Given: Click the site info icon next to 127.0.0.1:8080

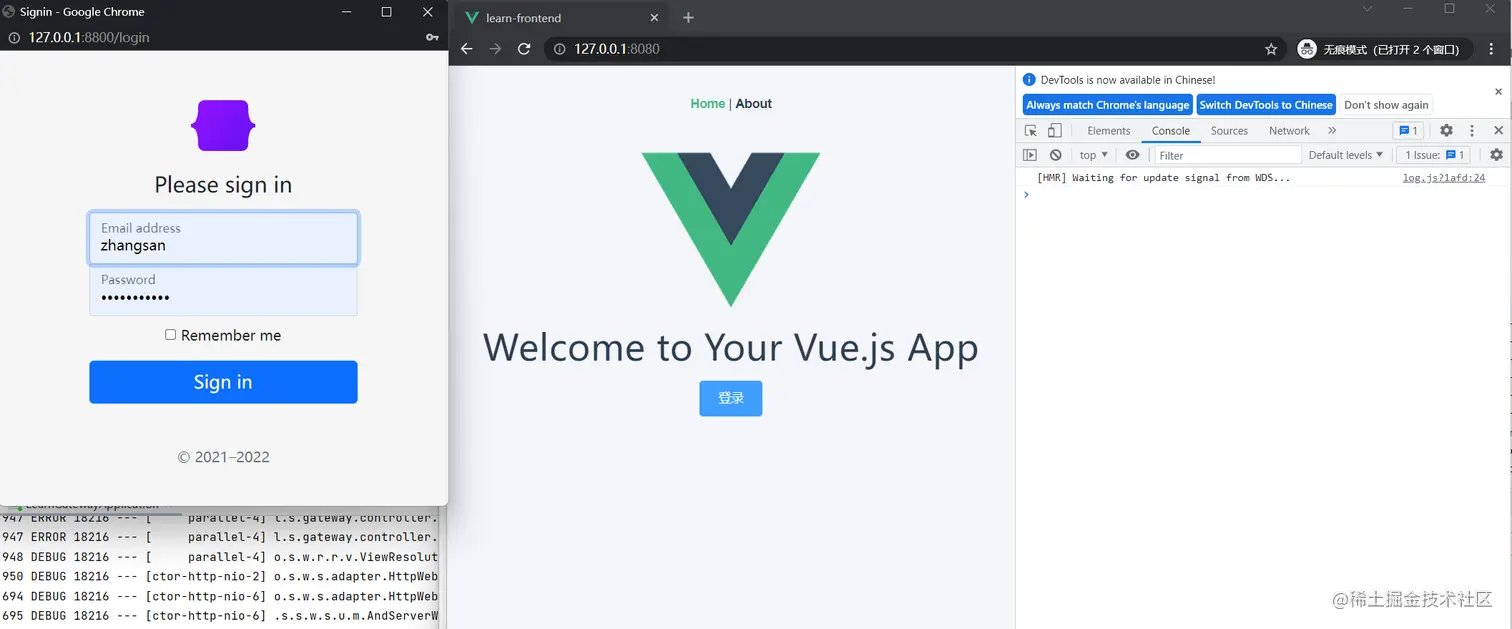Looking at the screenshot, I should (x=560, y=49).
